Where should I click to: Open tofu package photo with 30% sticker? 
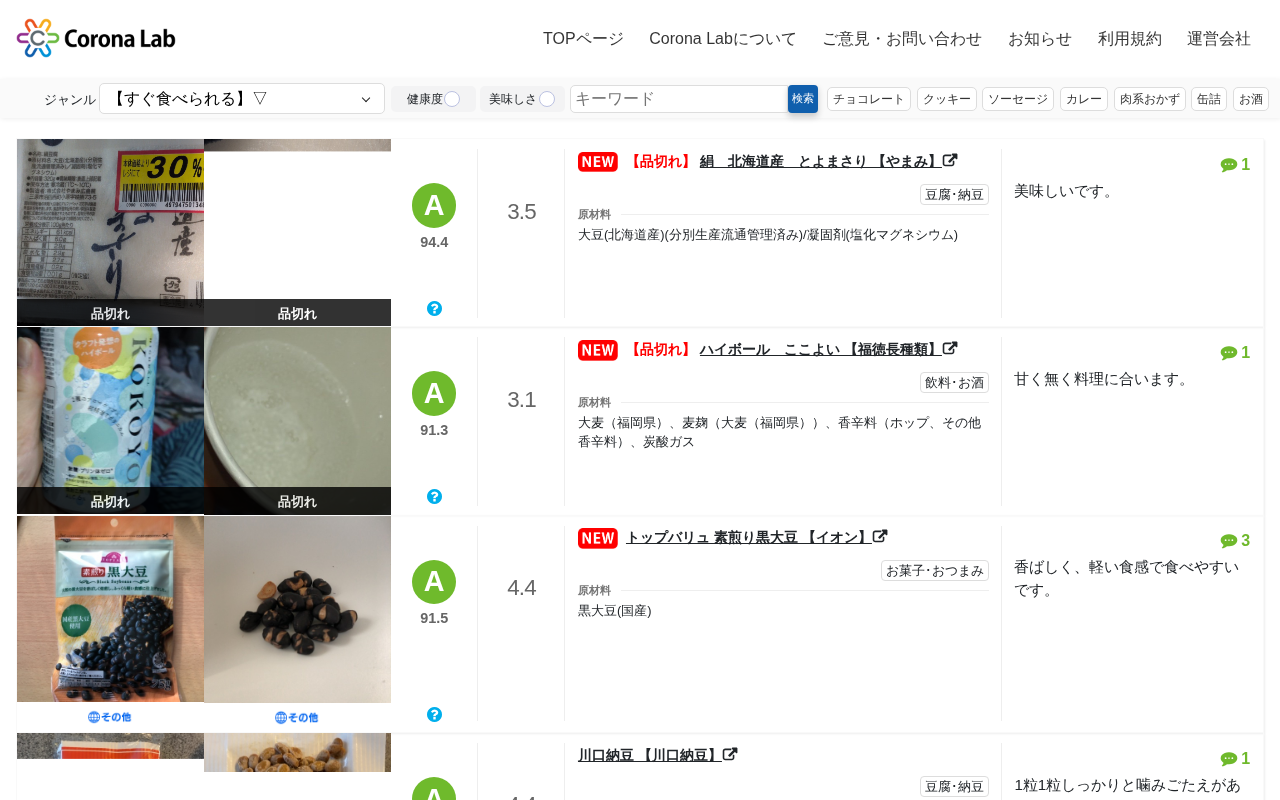click(110, 232)
